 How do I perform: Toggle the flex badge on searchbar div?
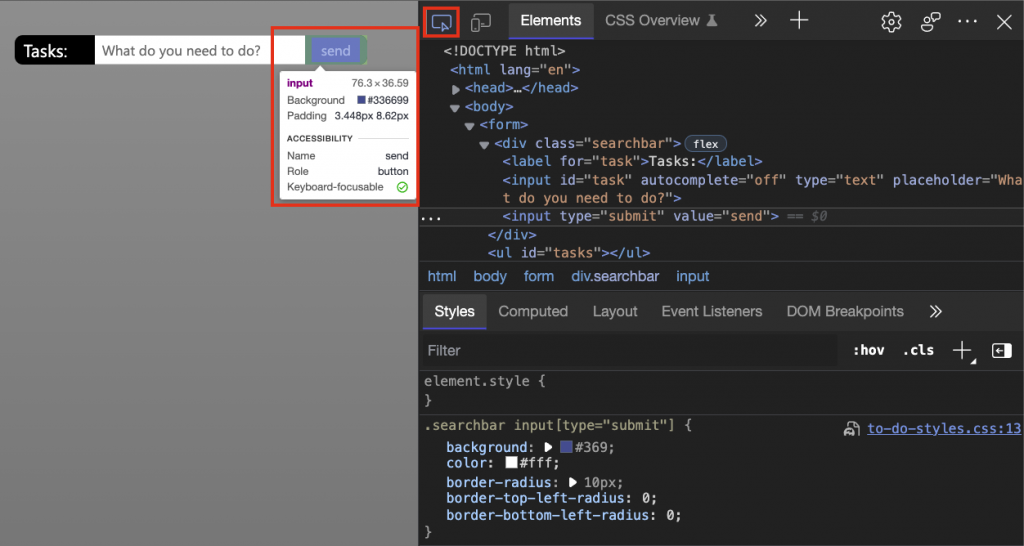tap(705, 144)
